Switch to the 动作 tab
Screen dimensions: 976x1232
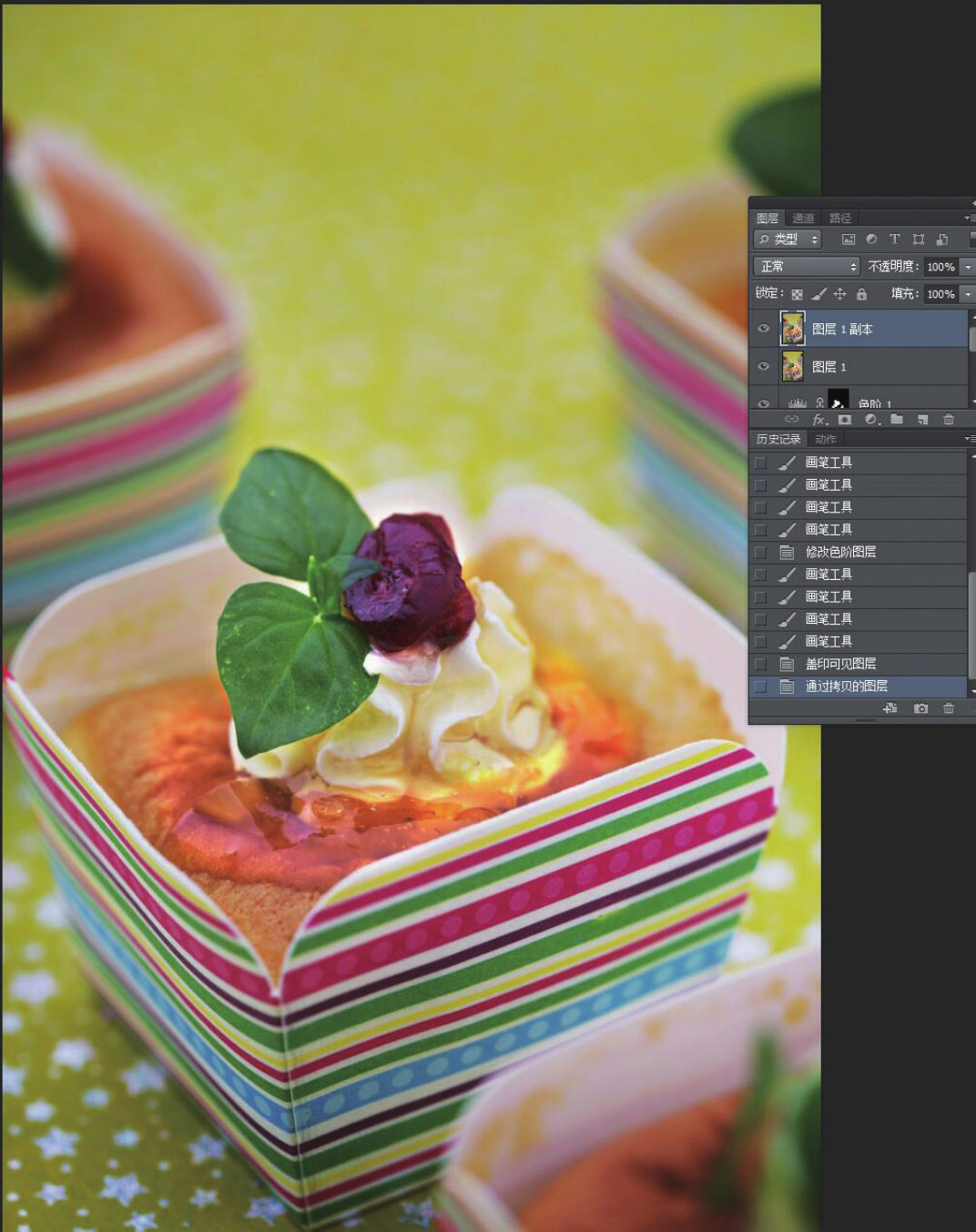click(x=826, y=439)
